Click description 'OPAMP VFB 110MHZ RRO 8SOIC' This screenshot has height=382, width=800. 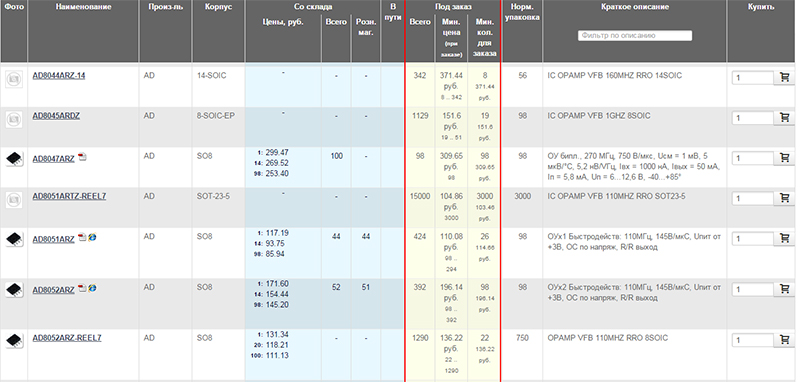click(x=608, y=338)
